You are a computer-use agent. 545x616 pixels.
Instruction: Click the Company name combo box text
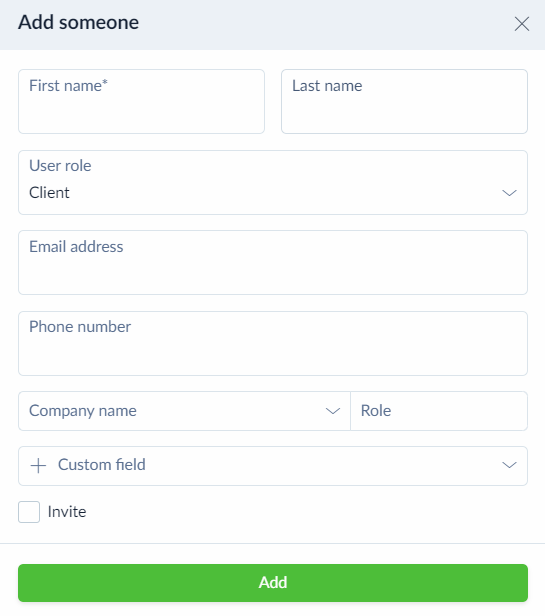83,411
